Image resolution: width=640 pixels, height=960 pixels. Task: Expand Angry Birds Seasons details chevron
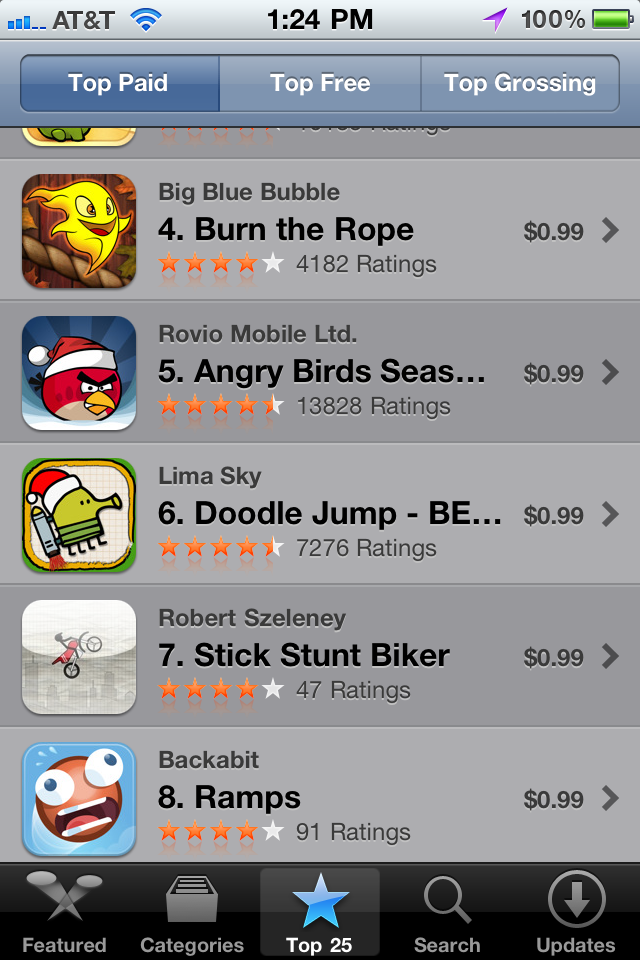[610, 372]
